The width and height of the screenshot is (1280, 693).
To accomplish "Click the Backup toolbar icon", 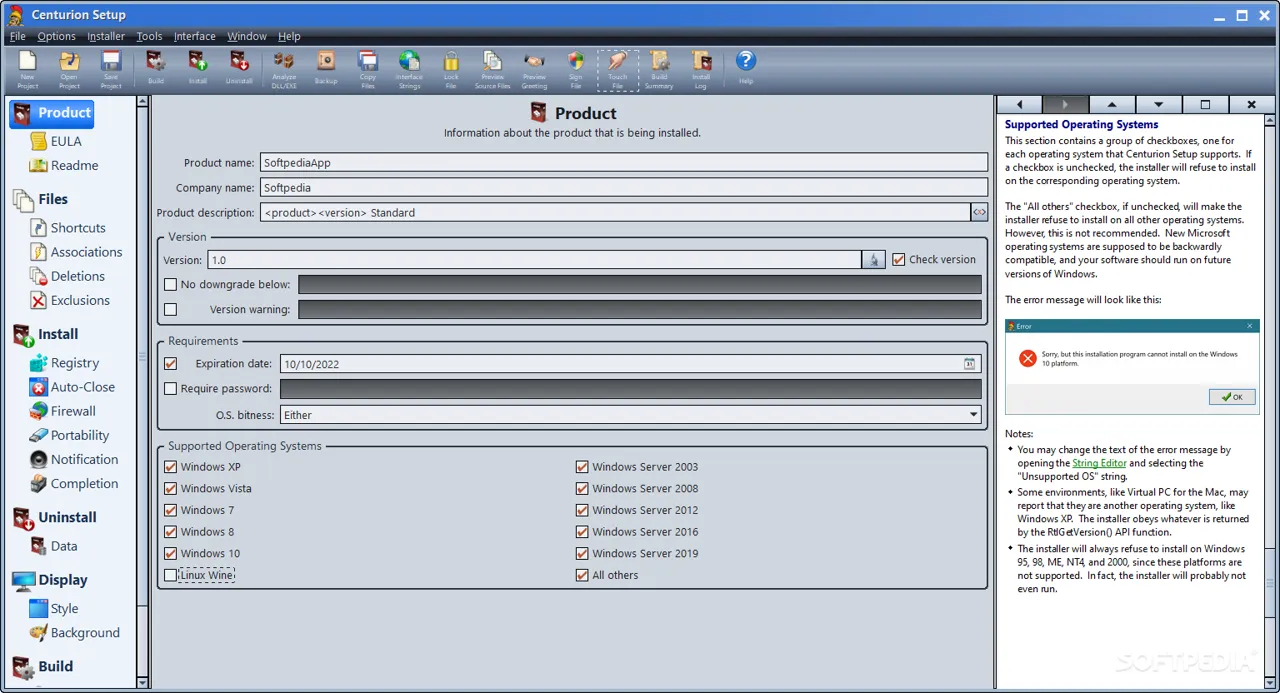I will click(326, 68).
